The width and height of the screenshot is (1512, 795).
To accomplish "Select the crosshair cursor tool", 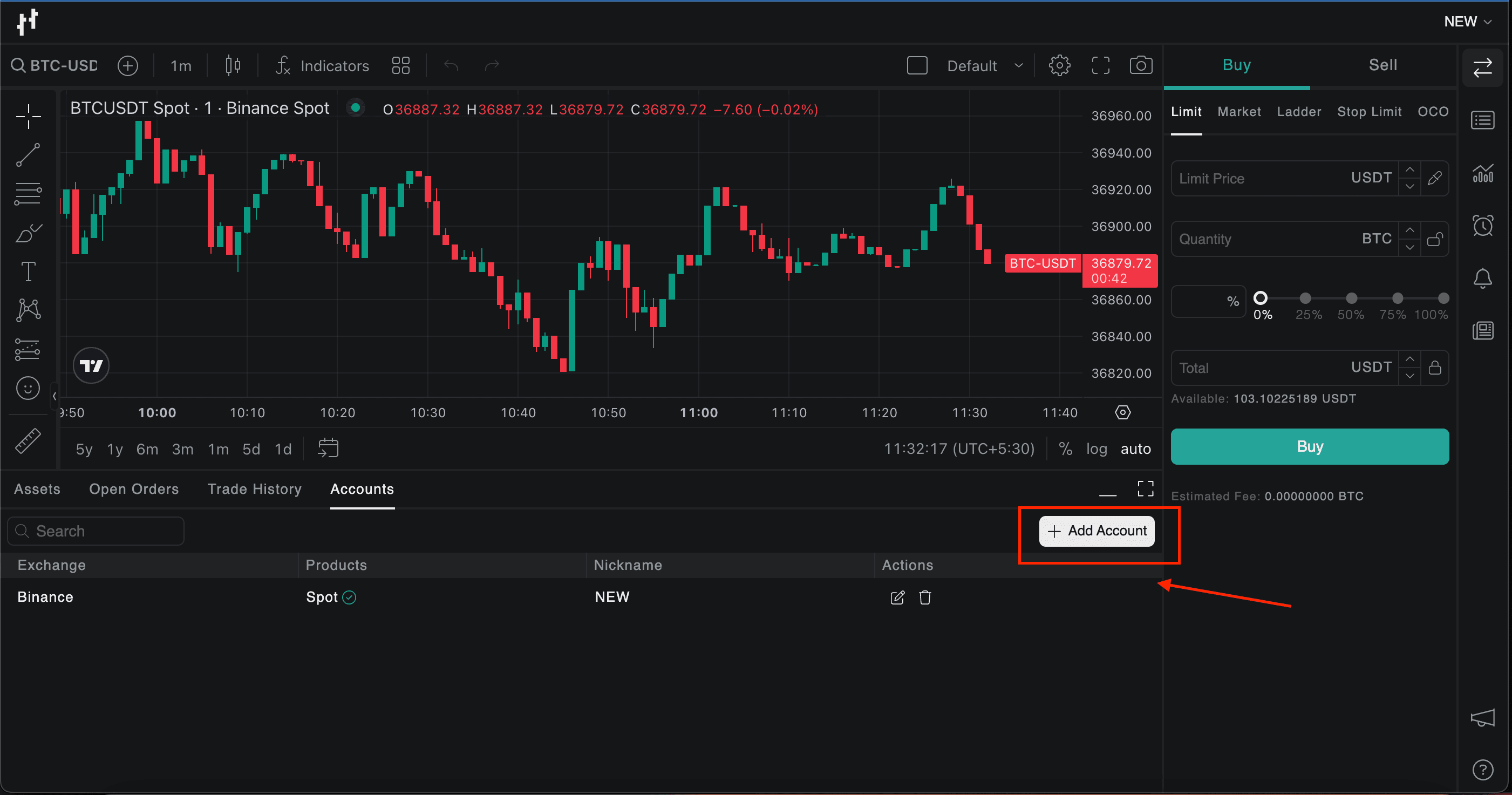I will [28, 115].
